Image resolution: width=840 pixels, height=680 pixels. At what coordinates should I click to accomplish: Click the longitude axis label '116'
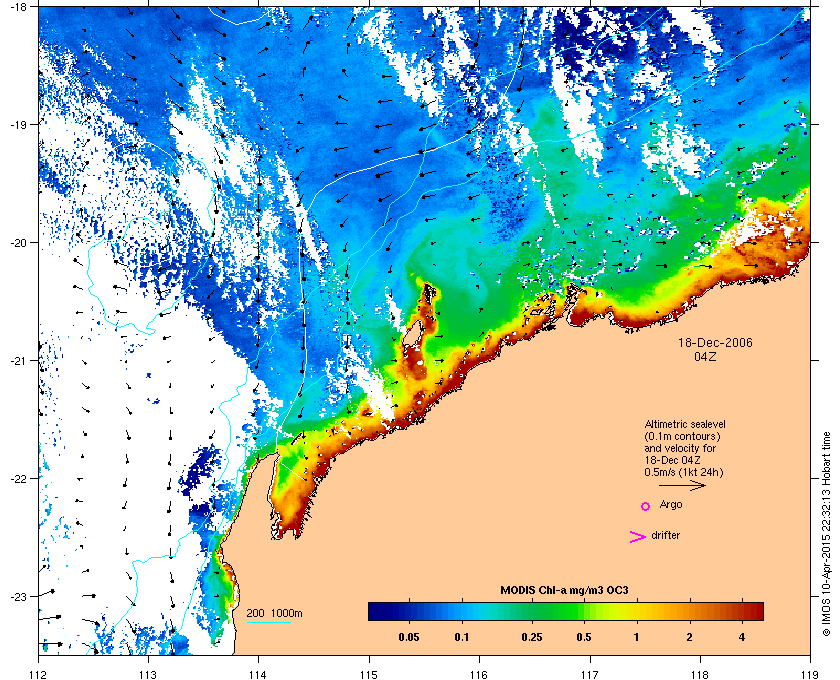click(479, 674)
